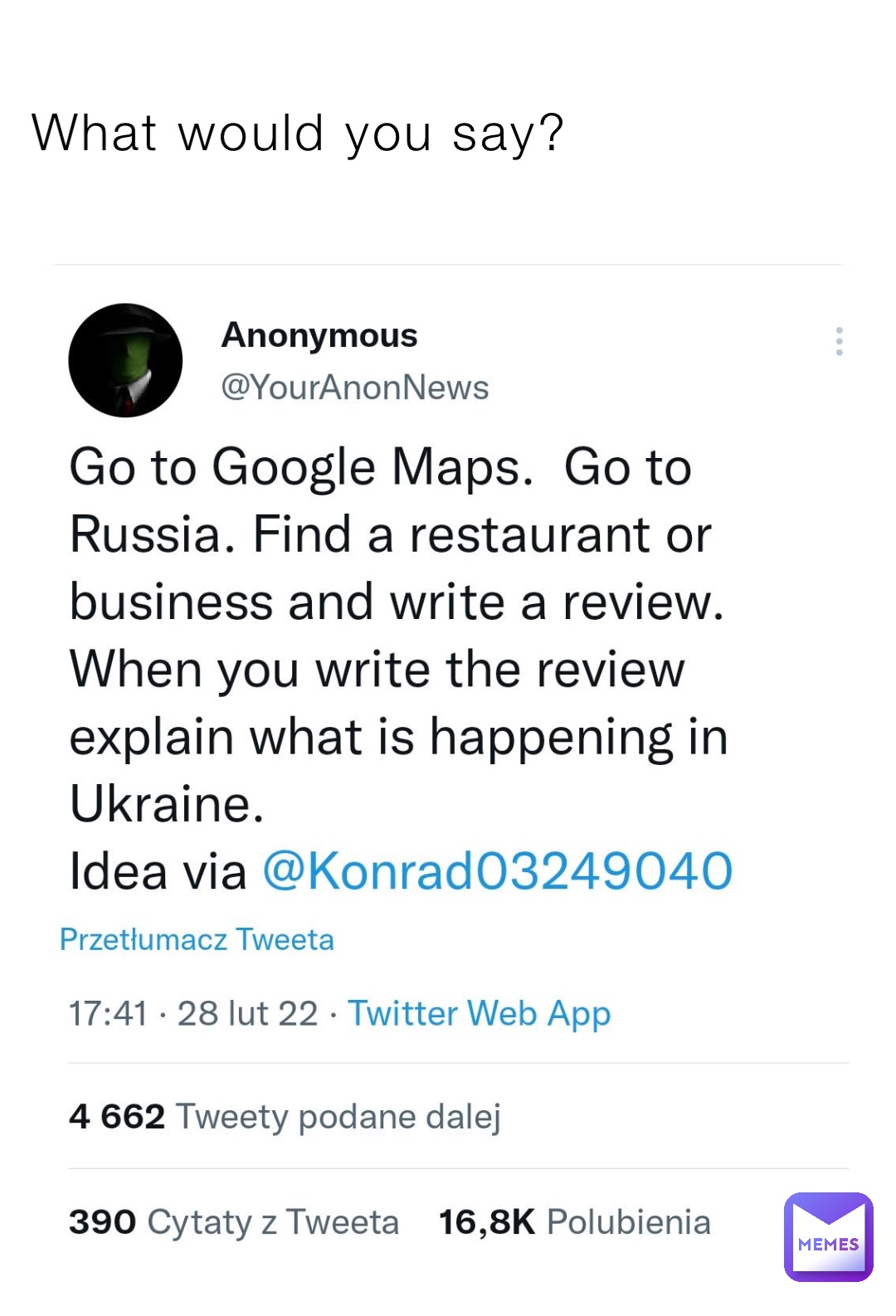
Task: View the Polubienia likes list
Action: (628, 1222)
